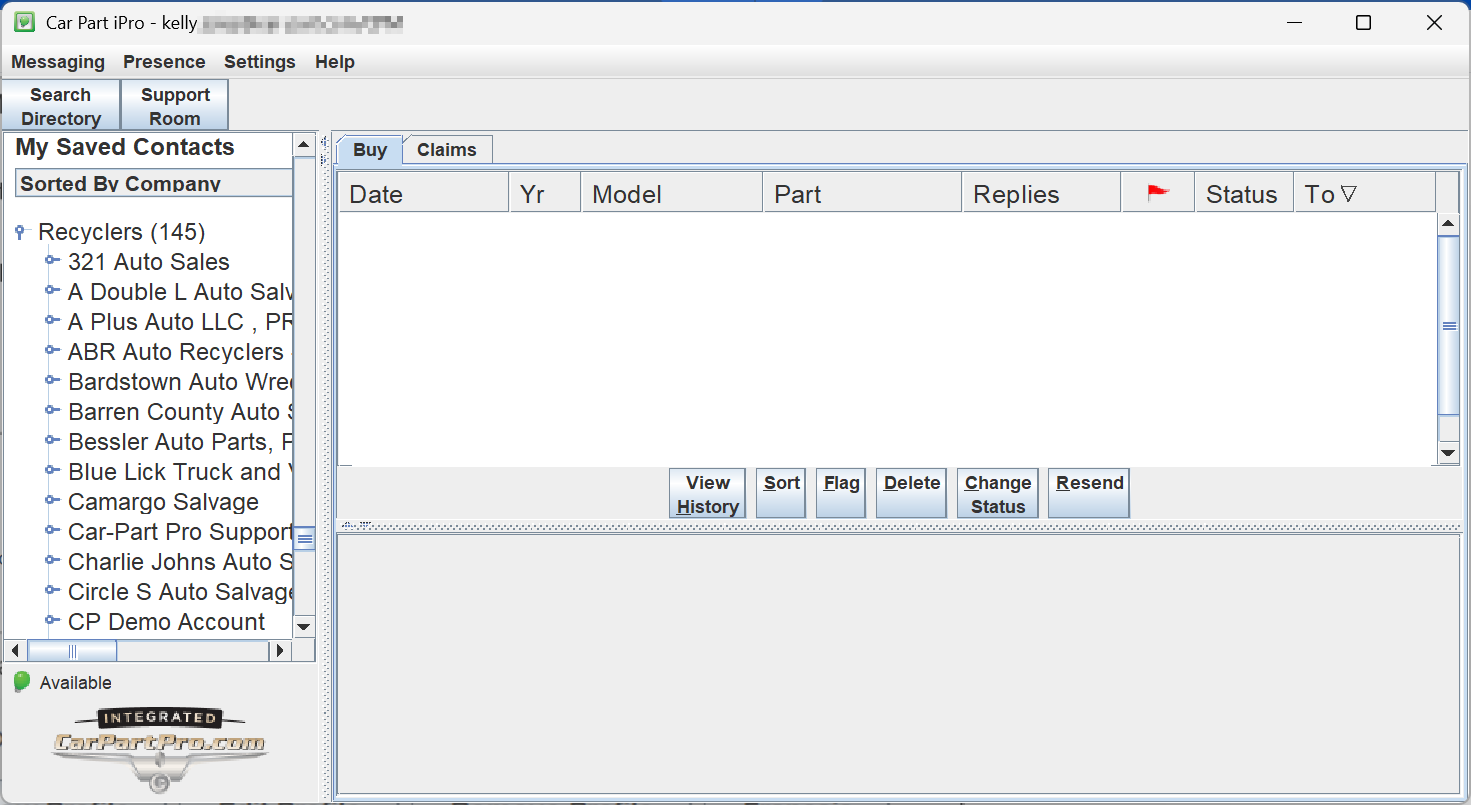Click the red flag column header

[1158, 193]
